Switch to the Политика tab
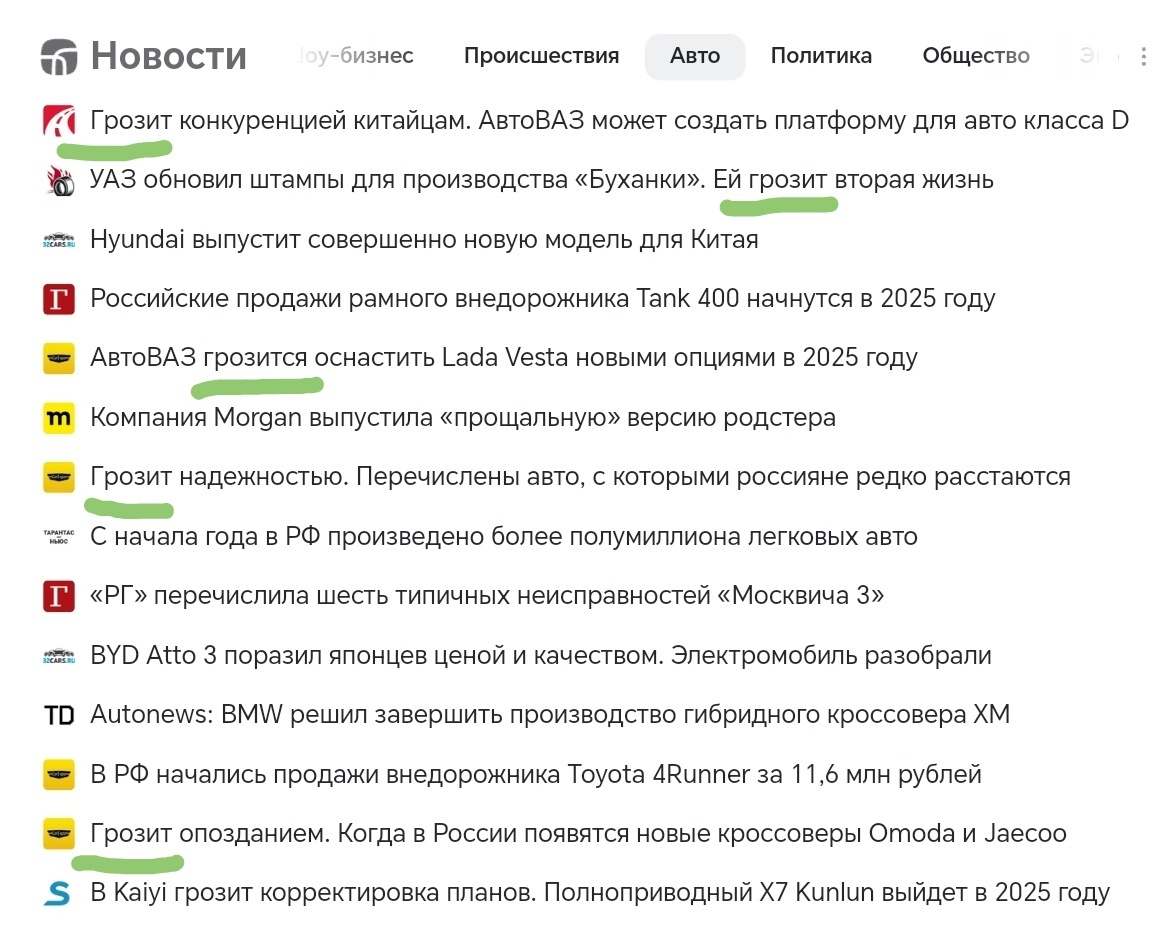This screenshot has width=1167, height=927. pos(821,56)
